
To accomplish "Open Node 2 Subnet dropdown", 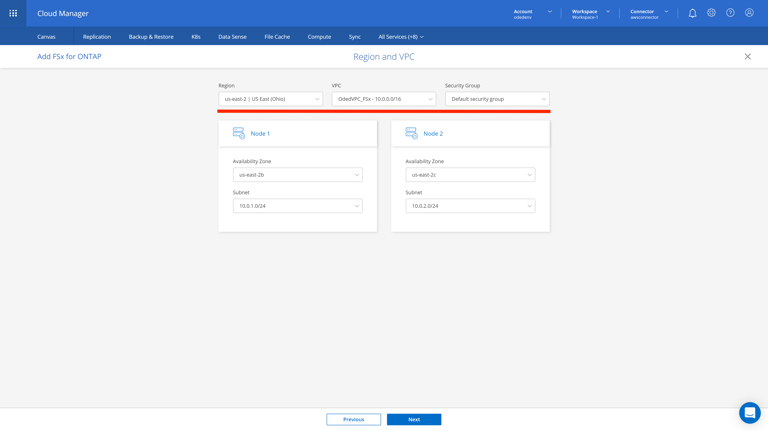I will tap(470, 206).
